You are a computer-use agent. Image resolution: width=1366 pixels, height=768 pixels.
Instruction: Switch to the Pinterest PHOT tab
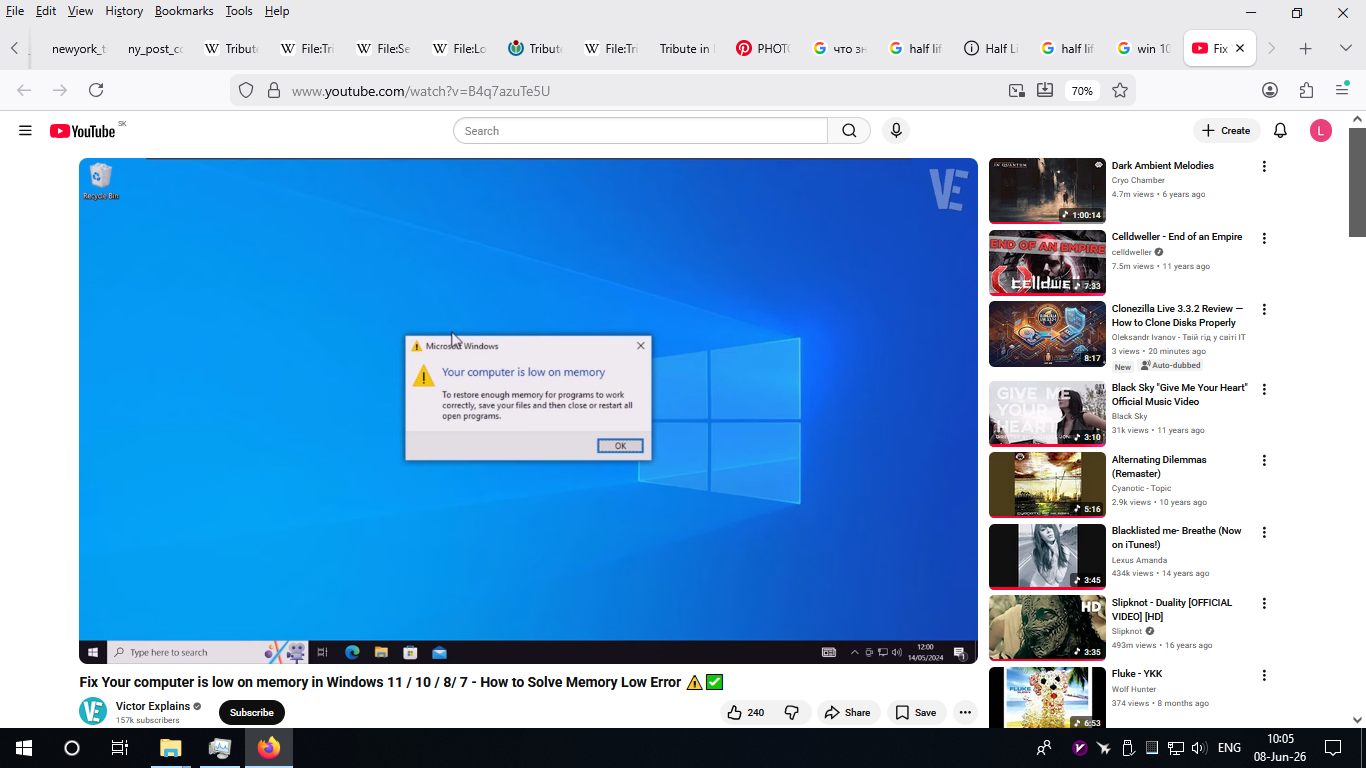pos(762,48)
